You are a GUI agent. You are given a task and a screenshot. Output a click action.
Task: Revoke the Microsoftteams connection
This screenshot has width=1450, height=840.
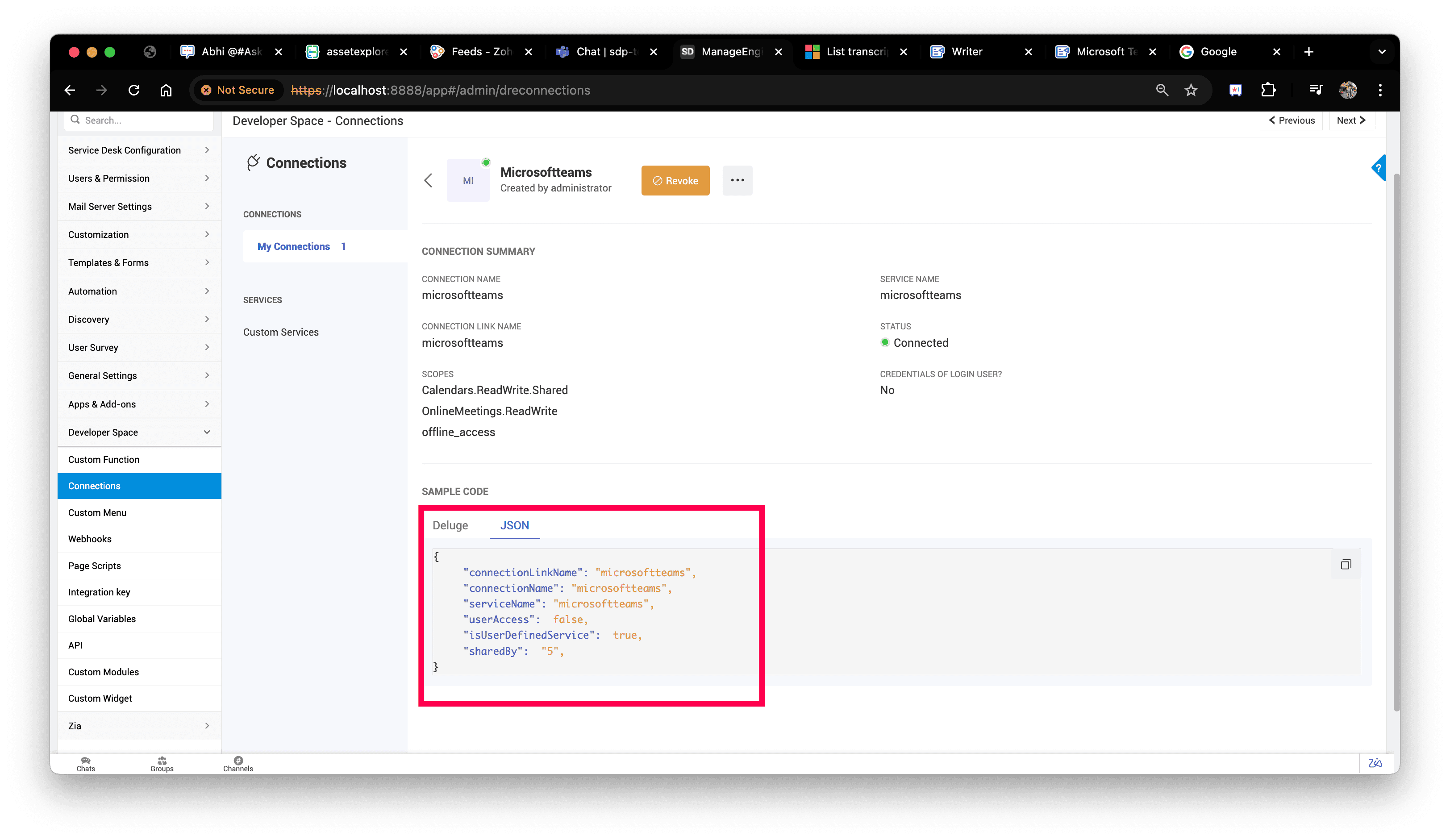[x=675, y=181]
